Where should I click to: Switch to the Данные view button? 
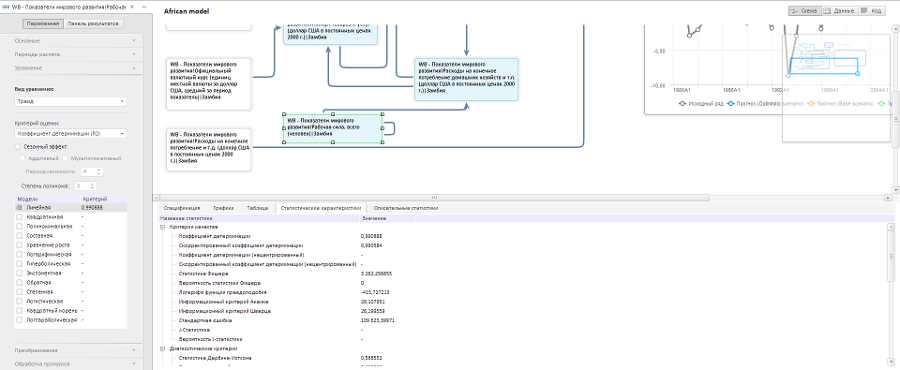coord(839,10)
